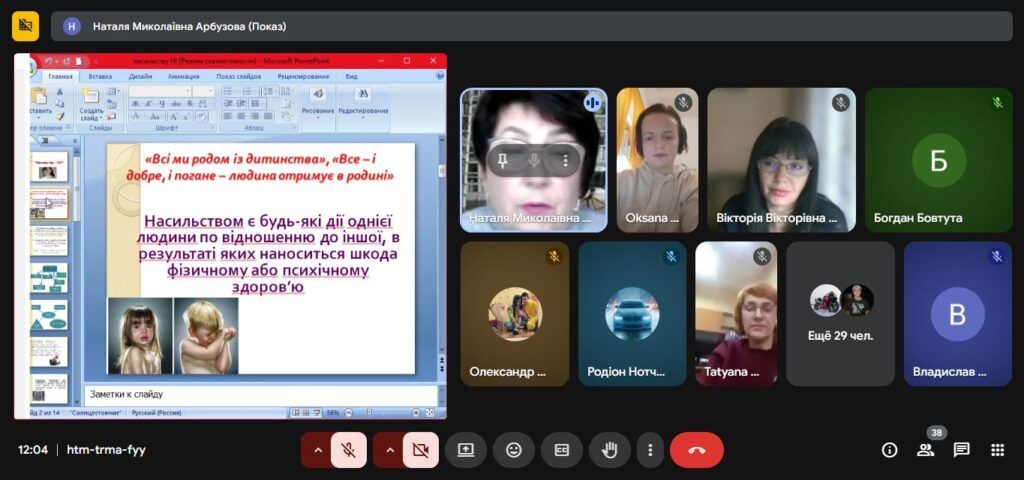Open the chat messages panel
The image size is (1024, 480).
point(961,450)
